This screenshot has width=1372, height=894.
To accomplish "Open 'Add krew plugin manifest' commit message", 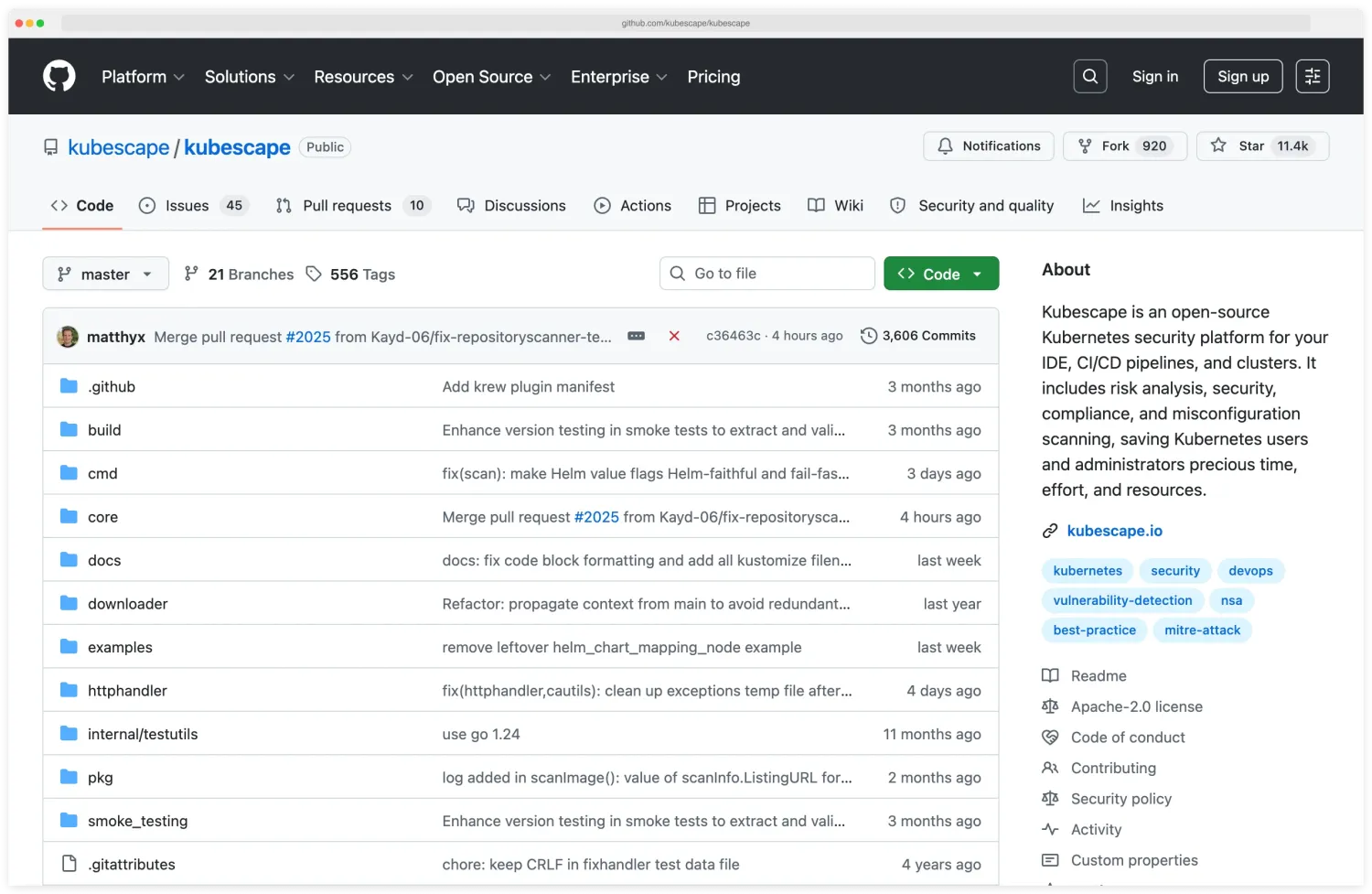I will (529, 386).
